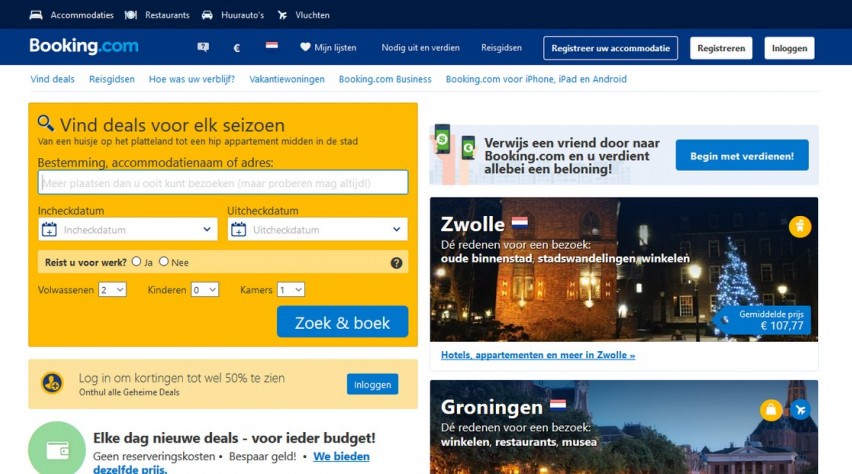Select the Nee radio button

(x=164, y=261)
